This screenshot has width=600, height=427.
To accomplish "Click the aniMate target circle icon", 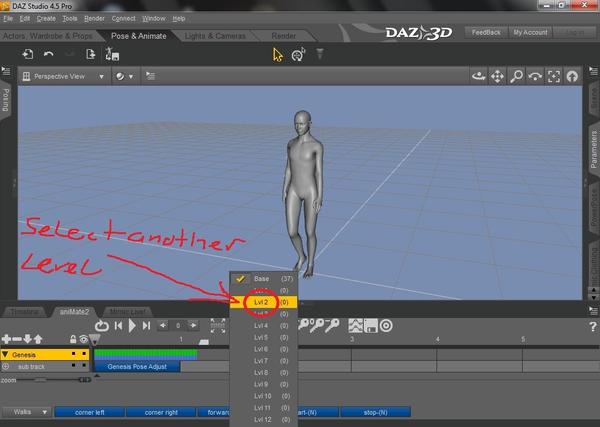I will (x=386, y=326).
